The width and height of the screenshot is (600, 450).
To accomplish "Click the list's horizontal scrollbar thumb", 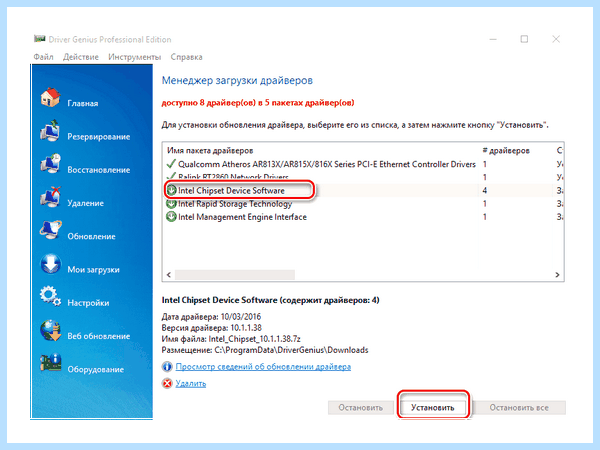I will [235, 275].
